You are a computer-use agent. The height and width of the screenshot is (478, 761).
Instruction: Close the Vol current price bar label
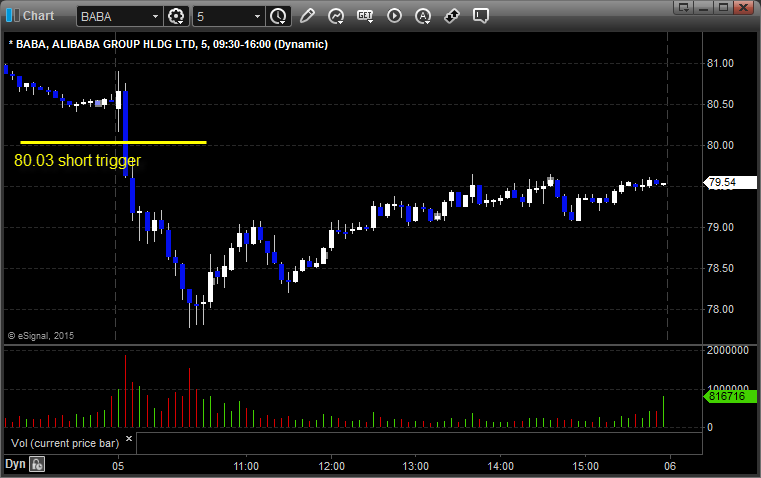pyautogui.click(x=128, y=439)
